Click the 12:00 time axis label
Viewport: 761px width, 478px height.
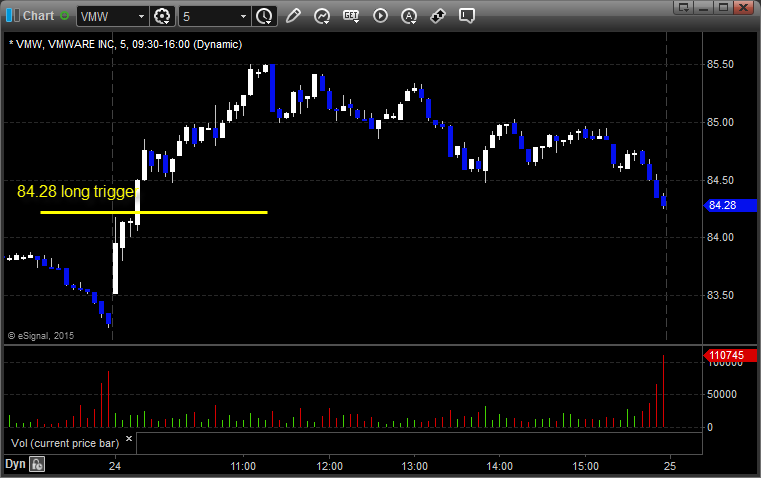click(330, 466)
